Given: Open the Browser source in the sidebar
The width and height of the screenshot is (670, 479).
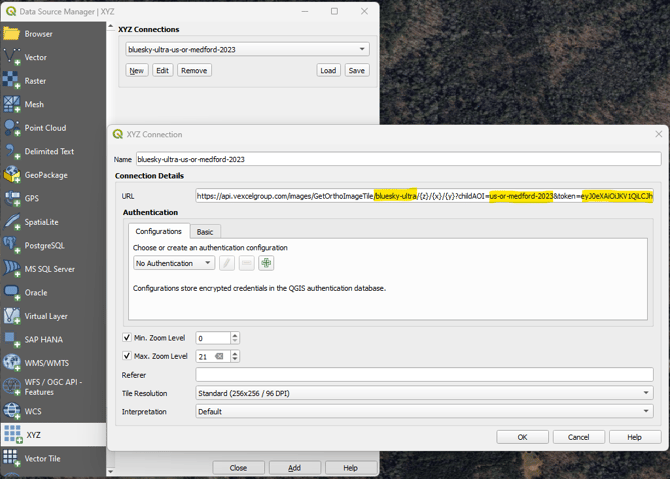Looking at the screenshot, I should tap(53, 34).
